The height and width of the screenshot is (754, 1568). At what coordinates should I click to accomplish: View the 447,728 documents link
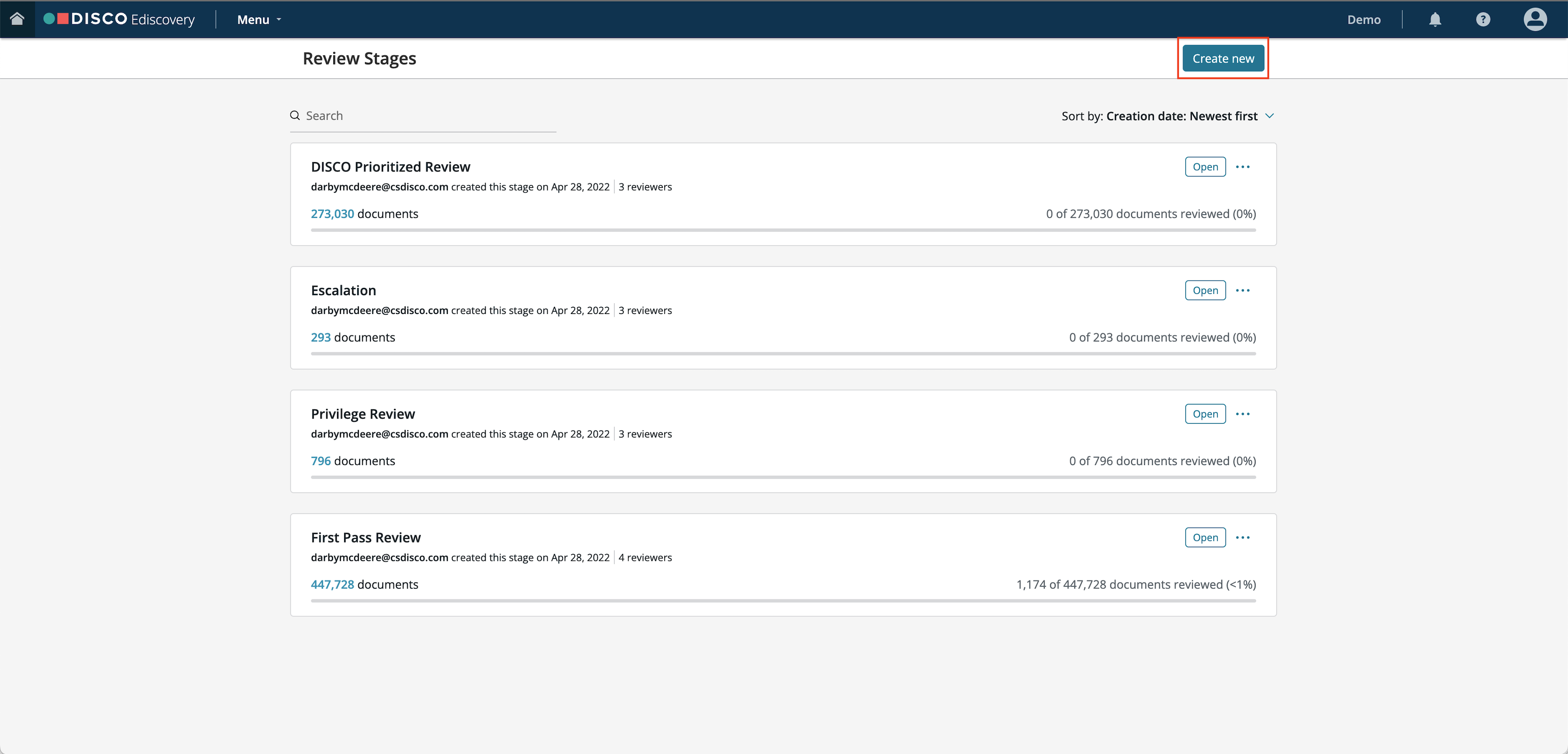coord(332,584)
